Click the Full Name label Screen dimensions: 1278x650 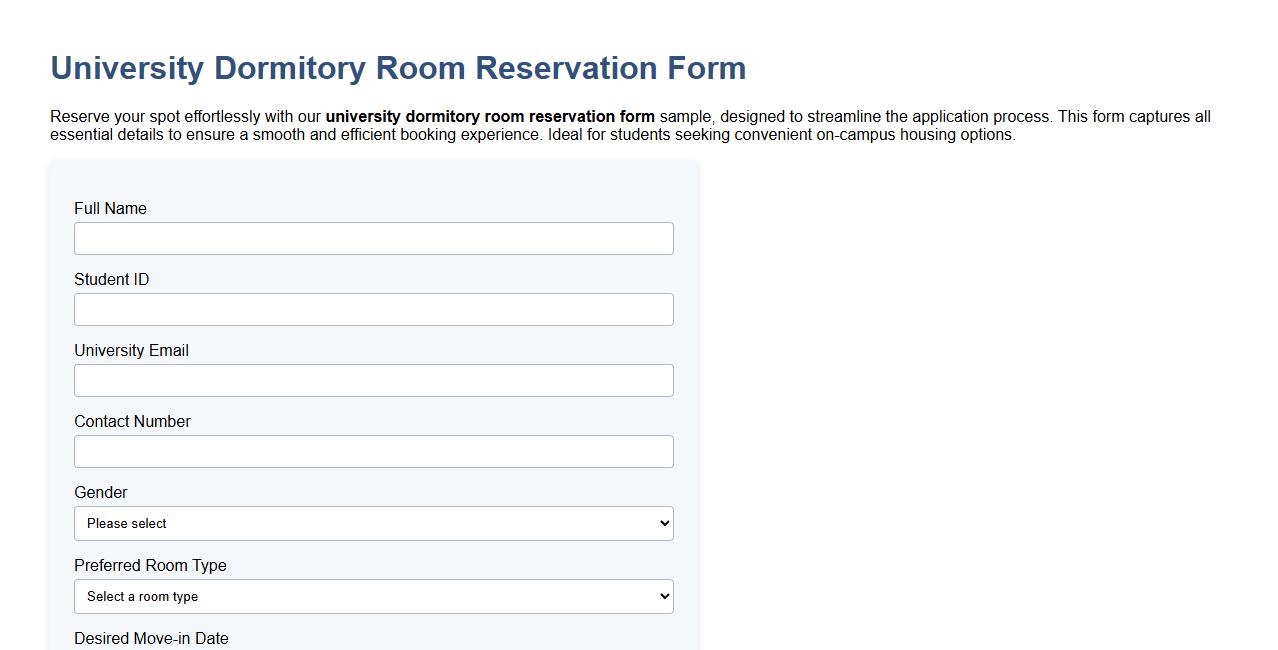(110, 208)
